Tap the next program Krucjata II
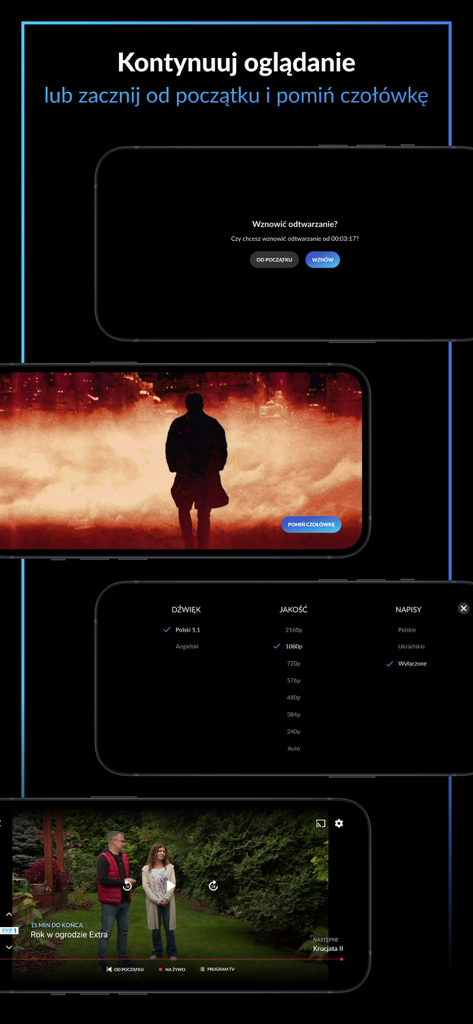The image size is (473, 1024). 328,948
